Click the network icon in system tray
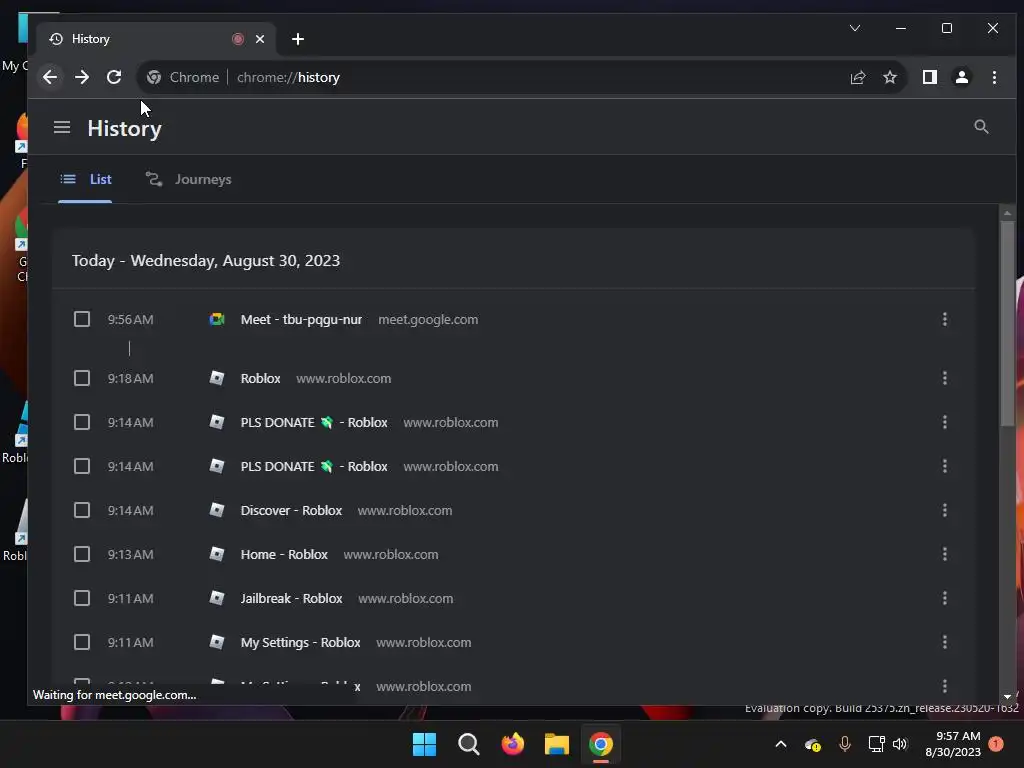The width and height of the screenshot is (1024, 768). coord(876,744)
